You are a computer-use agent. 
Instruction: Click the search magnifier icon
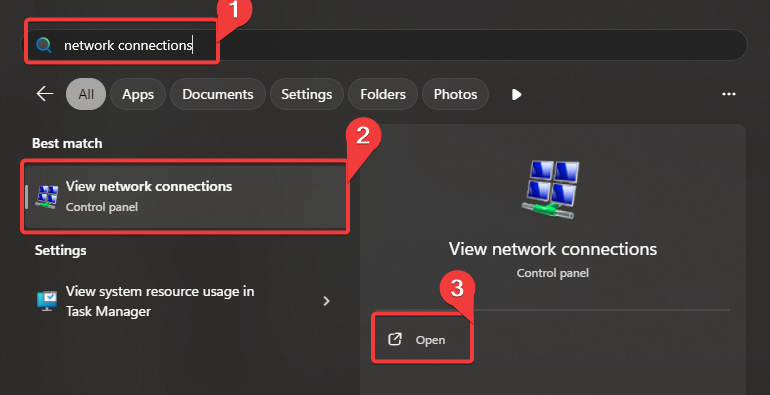(44, 45)
